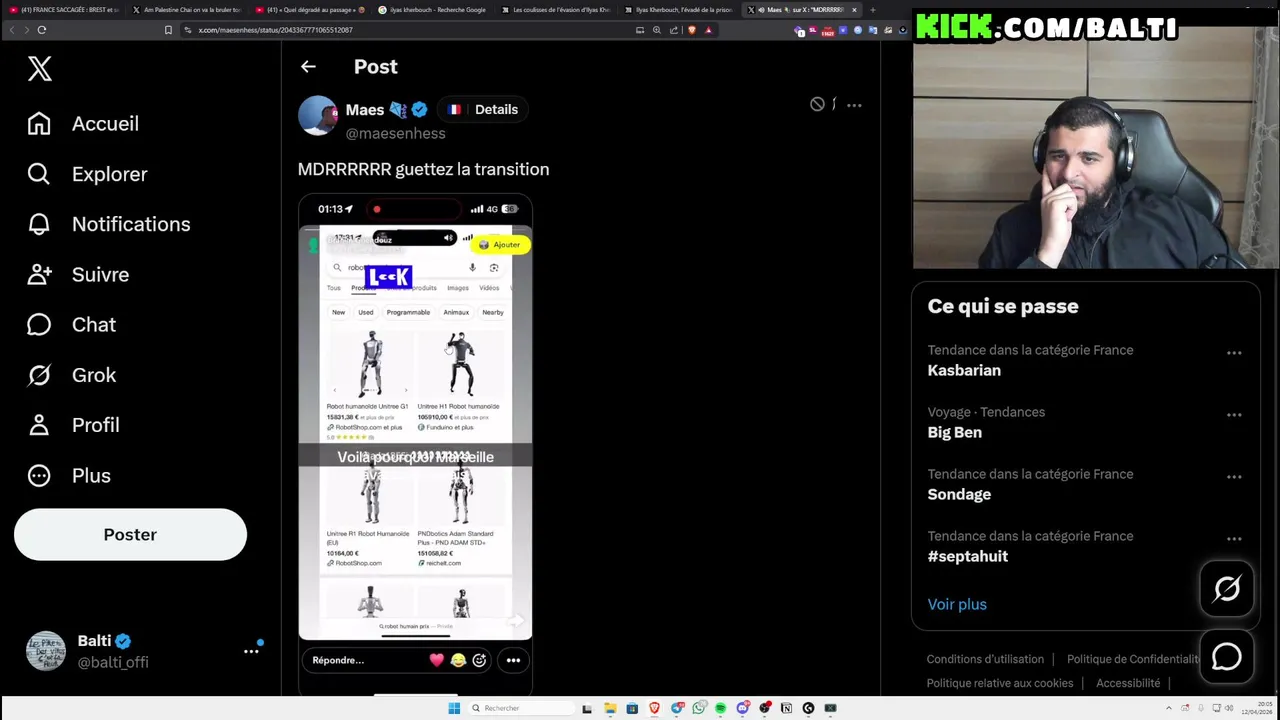Open Spotify from taskbar
The width and height of the screenshot is (1280, 720).
pos(720,708)
